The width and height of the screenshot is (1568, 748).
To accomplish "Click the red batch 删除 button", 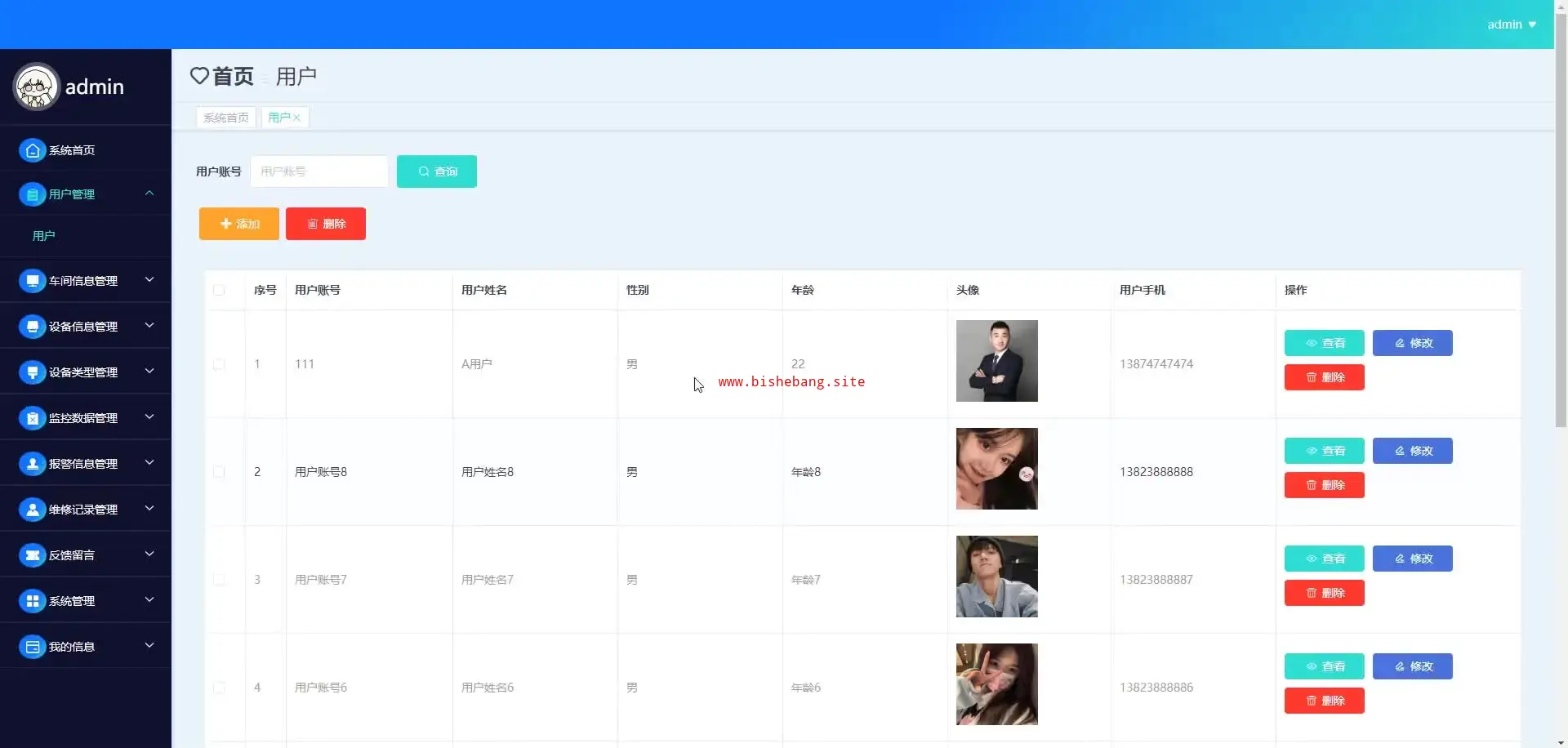I will click(326, 224).
